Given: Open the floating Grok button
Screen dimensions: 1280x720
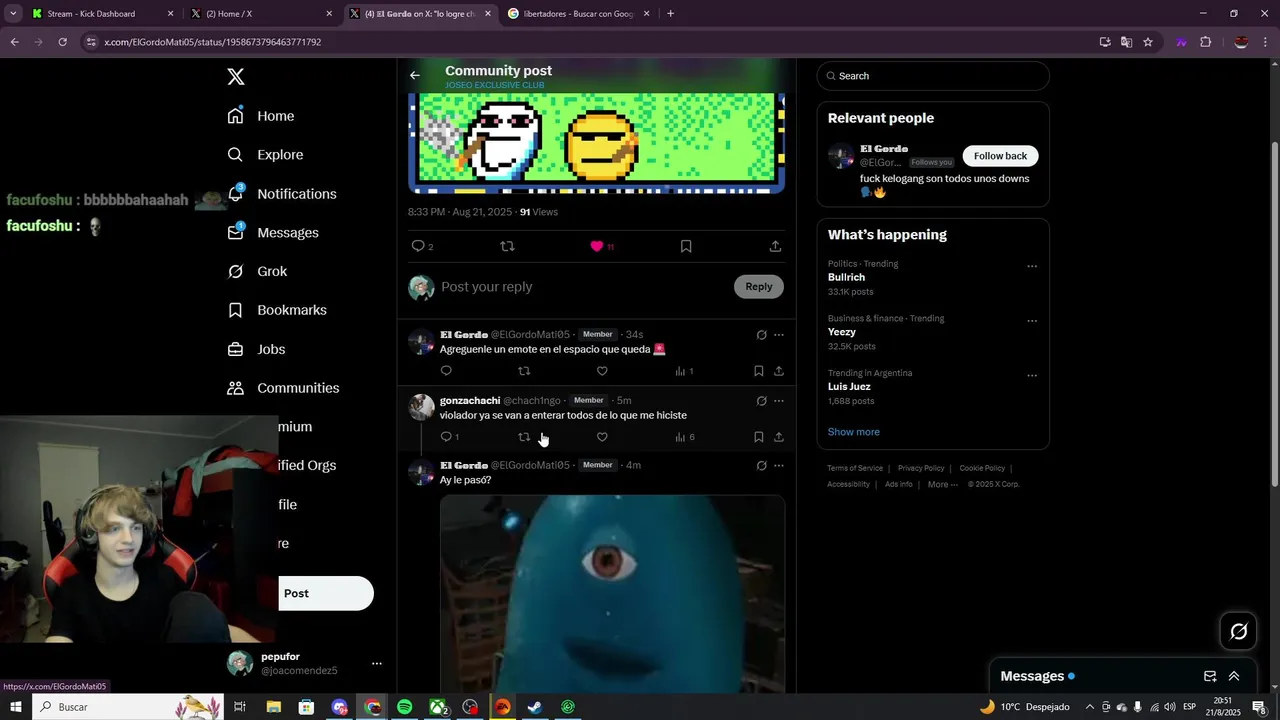Looking at the screenshot, I should (x=1238, y=631).
